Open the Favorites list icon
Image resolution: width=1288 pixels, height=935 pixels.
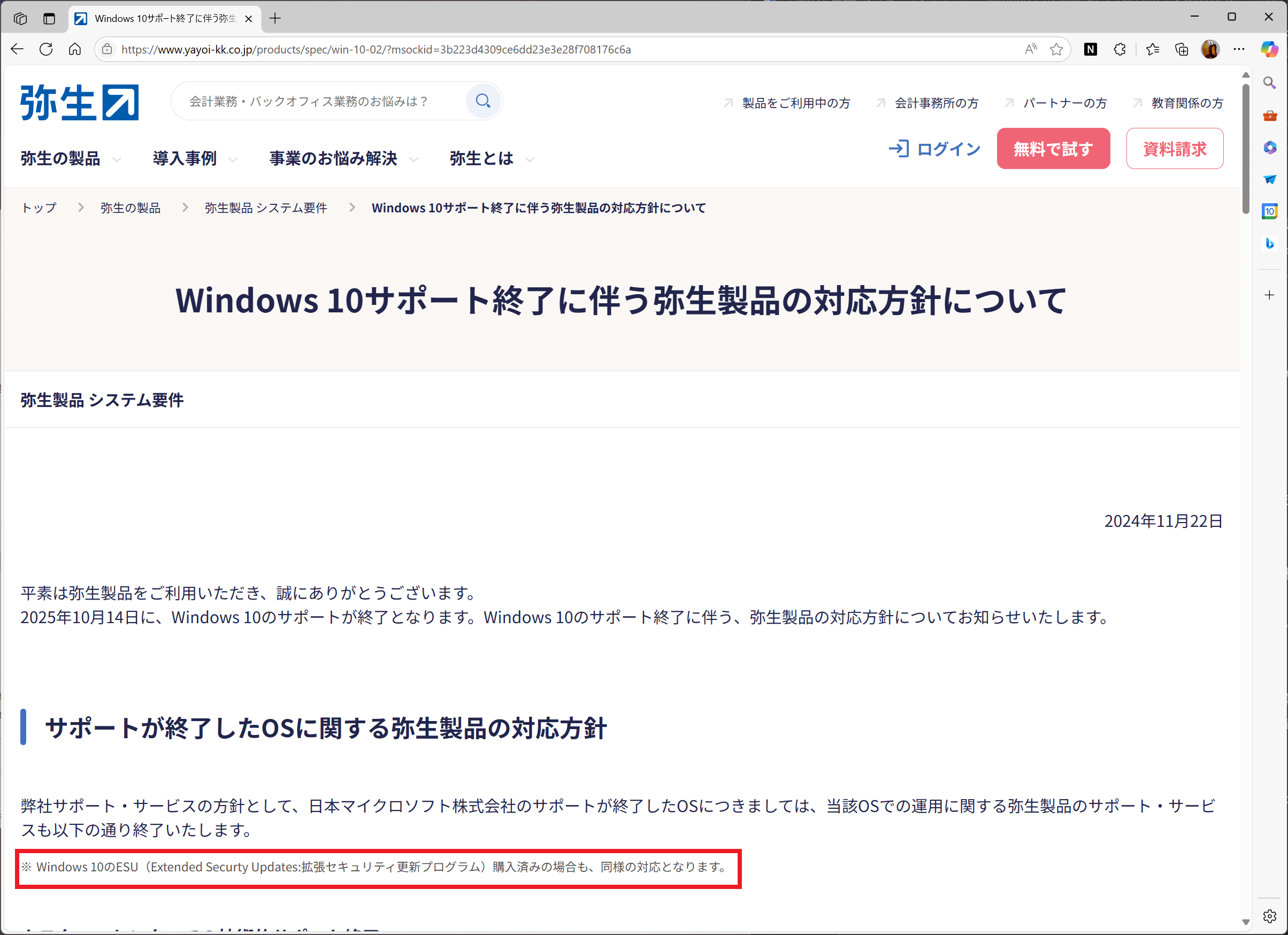coord(1152,49)
